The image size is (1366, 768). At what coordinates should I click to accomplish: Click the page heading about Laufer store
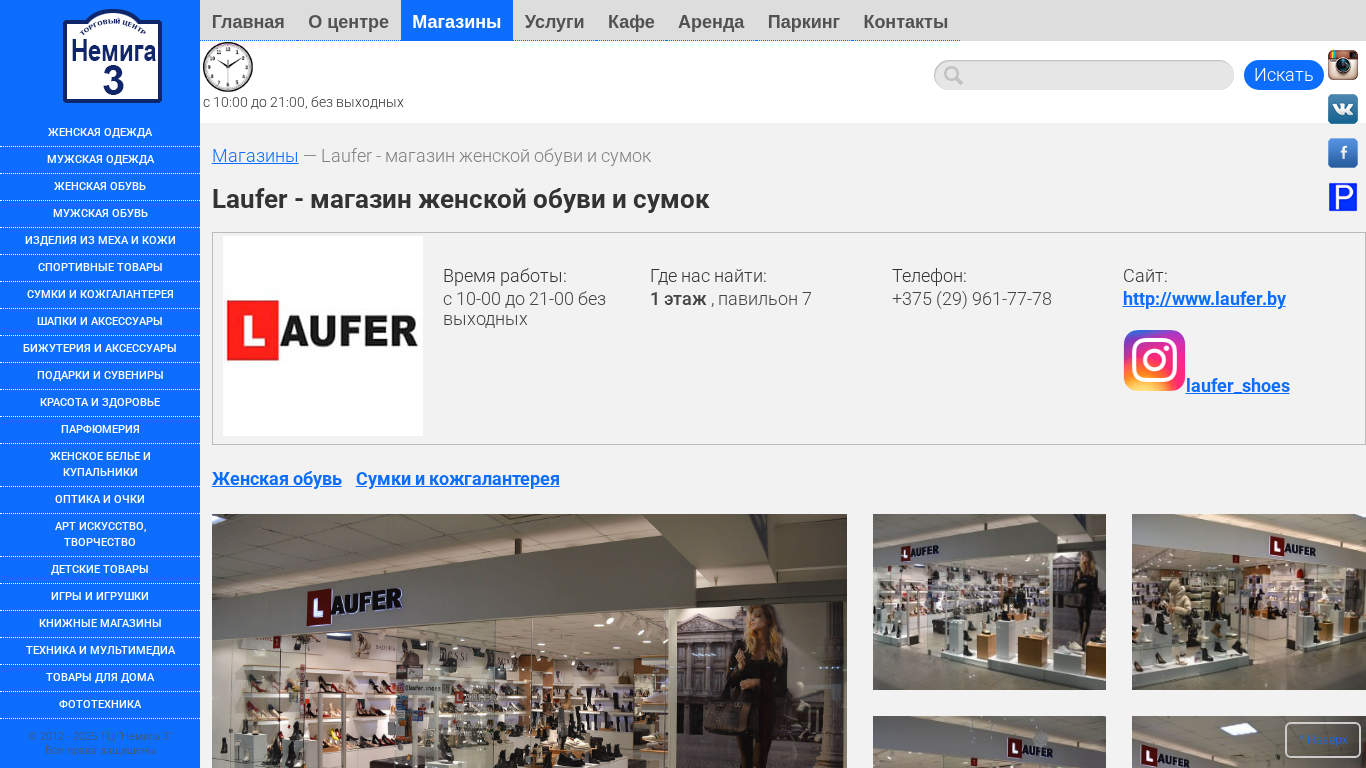tap(461, 199)
